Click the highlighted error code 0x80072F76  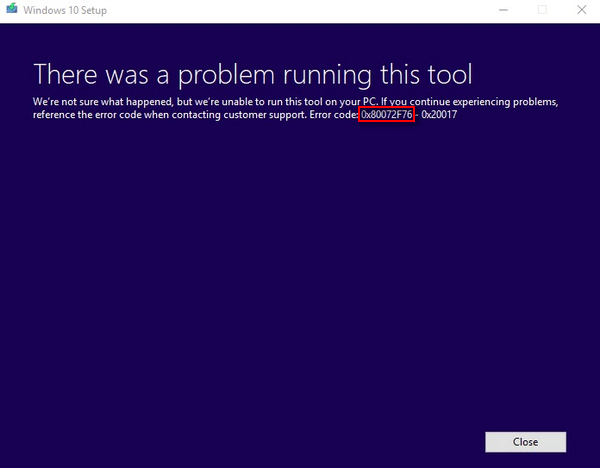pyautogui.click(x=387, y=116)
